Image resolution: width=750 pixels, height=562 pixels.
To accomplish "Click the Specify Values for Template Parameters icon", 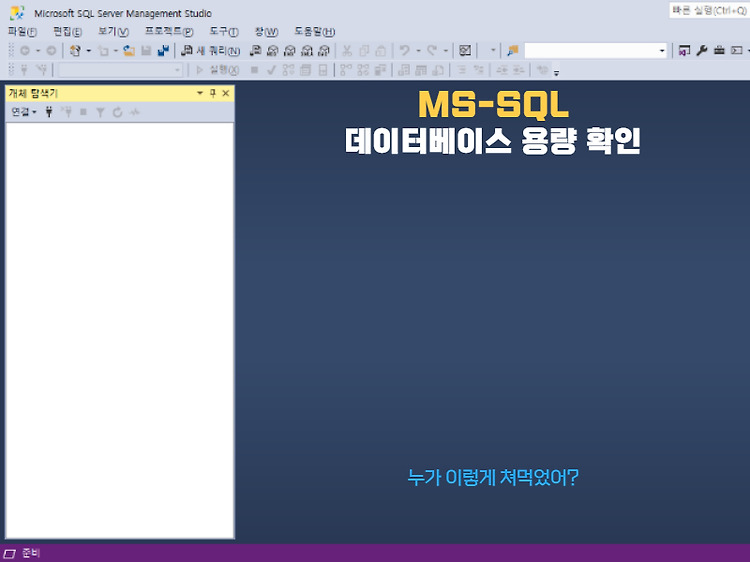I will click(x=542, y=70).
